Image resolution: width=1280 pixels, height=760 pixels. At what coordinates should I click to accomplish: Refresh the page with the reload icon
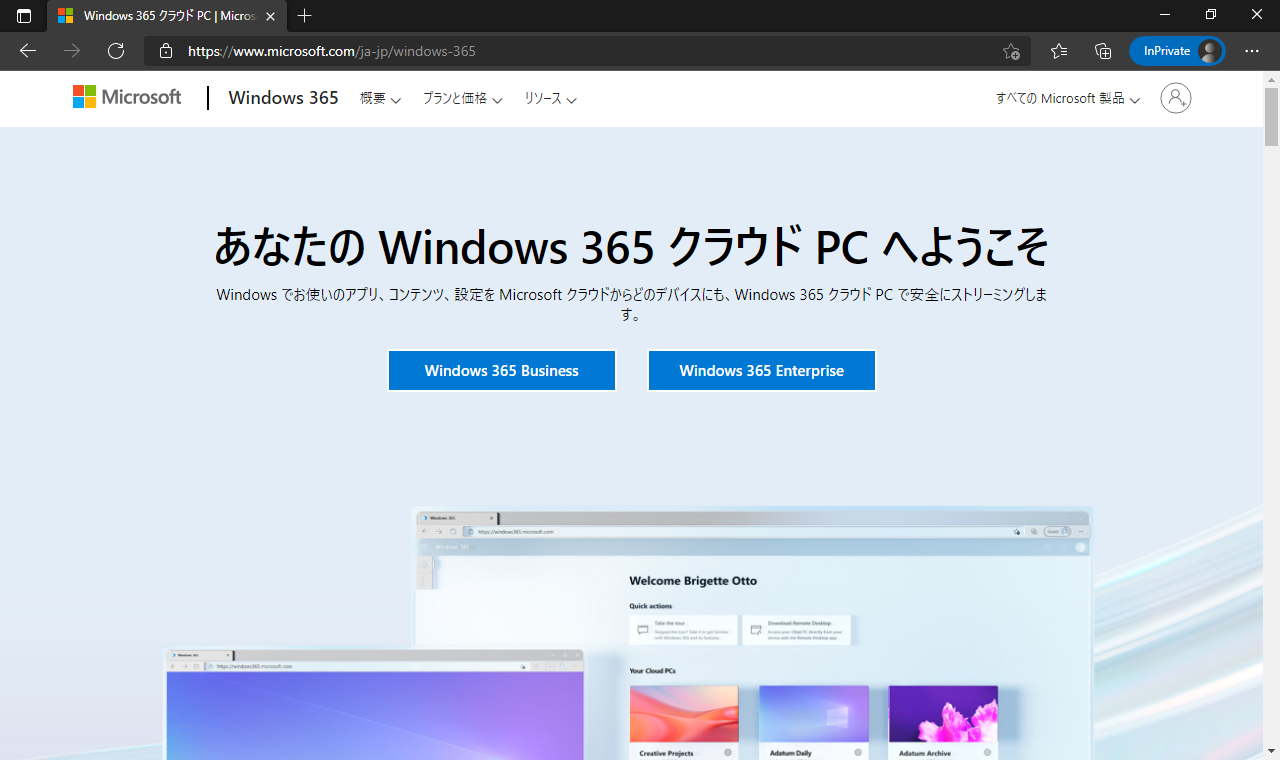click(116, 51)
